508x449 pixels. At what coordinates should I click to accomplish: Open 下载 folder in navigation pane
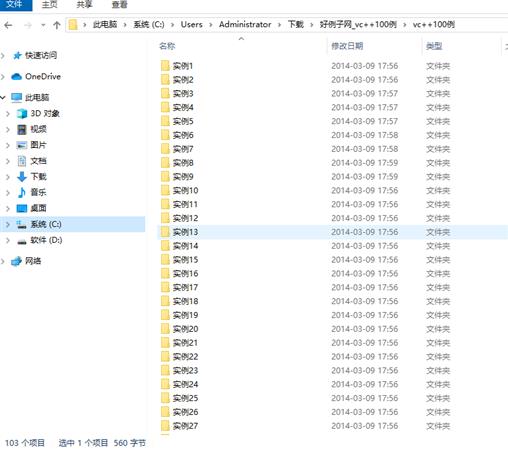click(38, 176)
